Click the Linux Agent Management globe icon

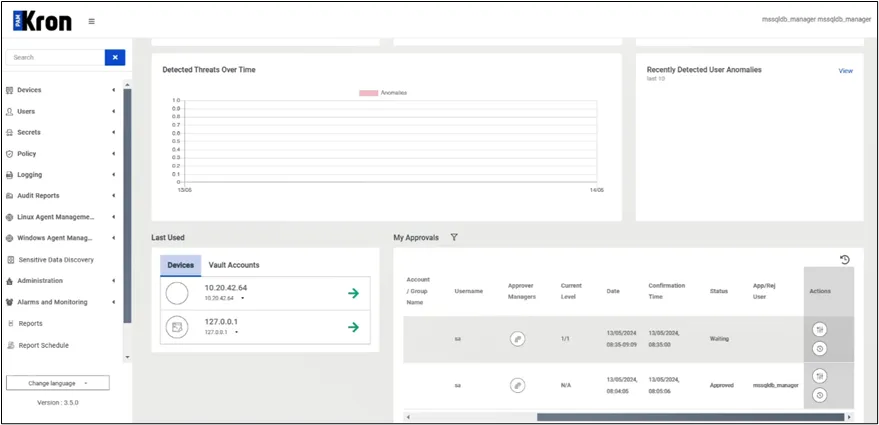(x=10, y=217)
